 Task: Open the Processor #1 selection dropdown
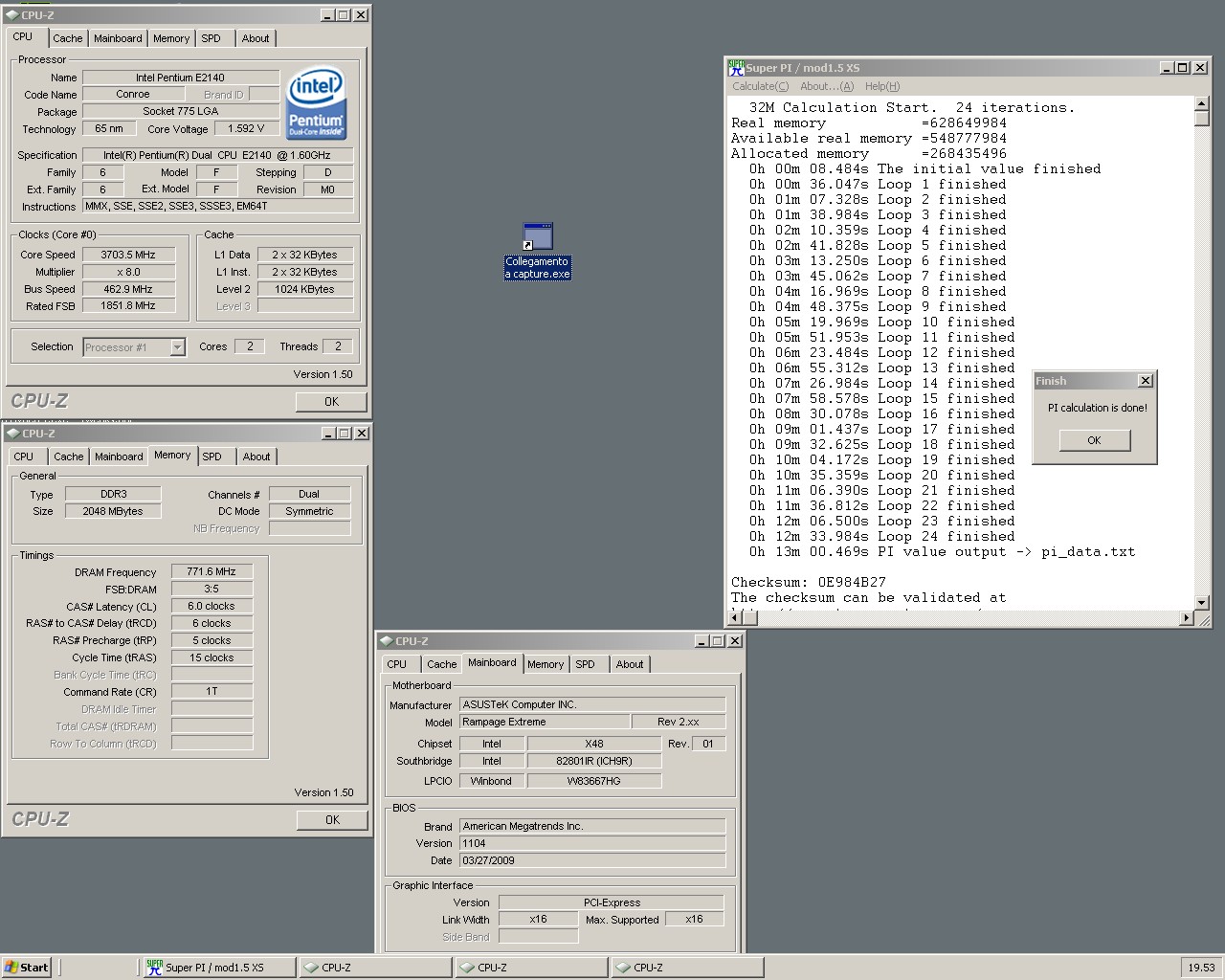177,347
